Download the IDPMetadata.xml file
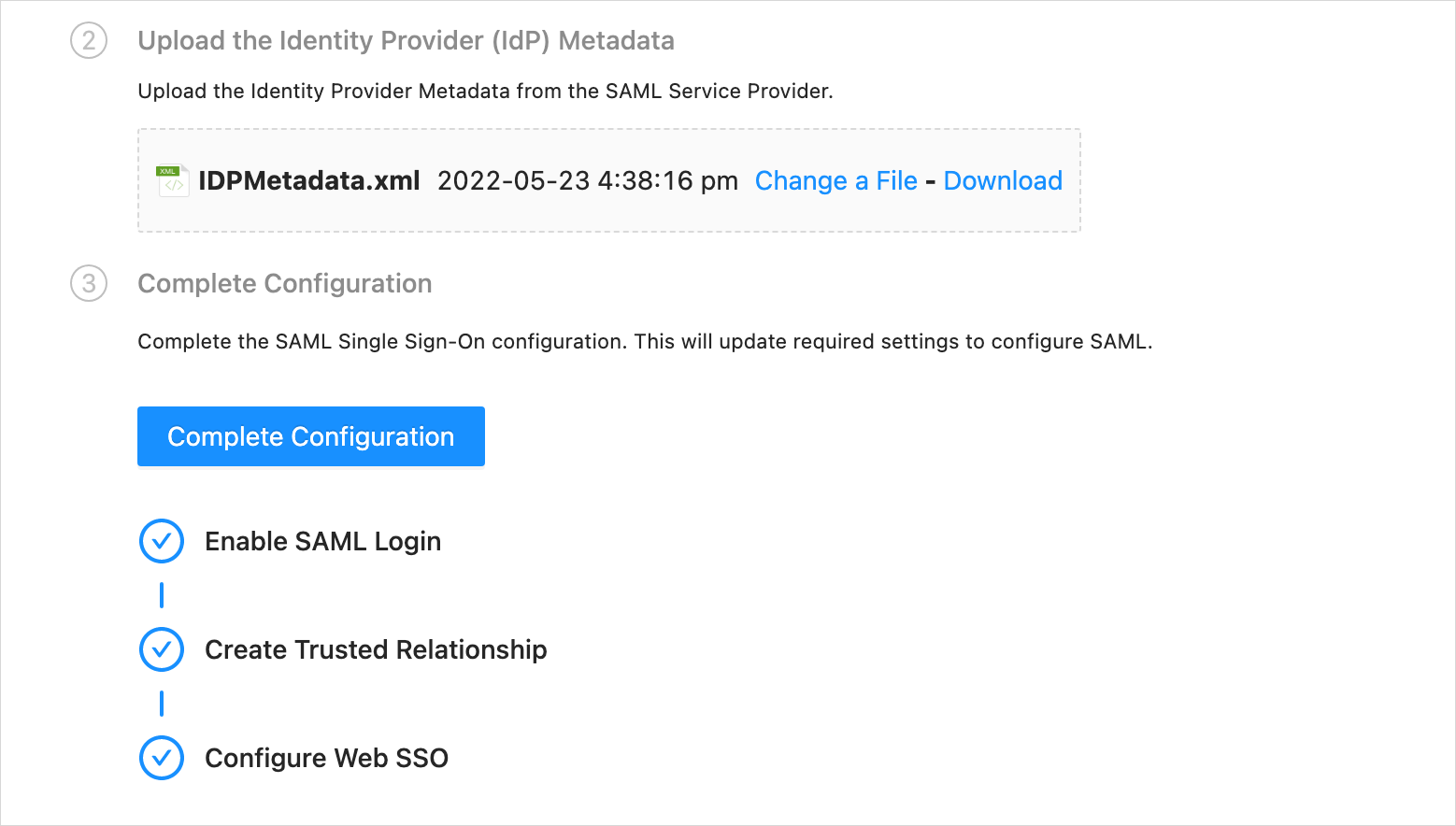Viewport: 1456px width, 826px height. tap(1003, 181)
